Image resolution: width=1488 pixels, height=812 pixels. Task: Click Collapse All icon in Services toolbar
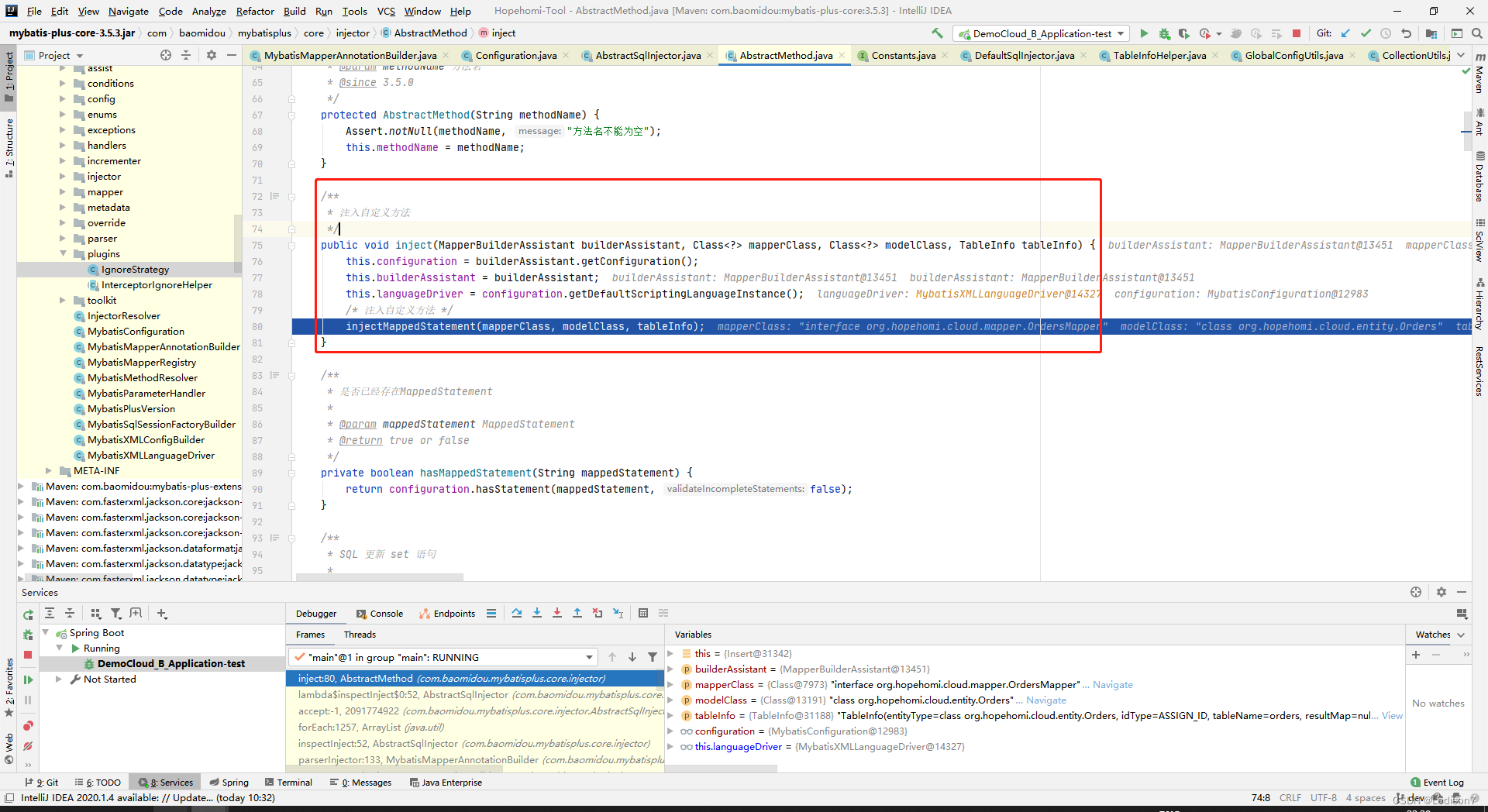(70, 613)
